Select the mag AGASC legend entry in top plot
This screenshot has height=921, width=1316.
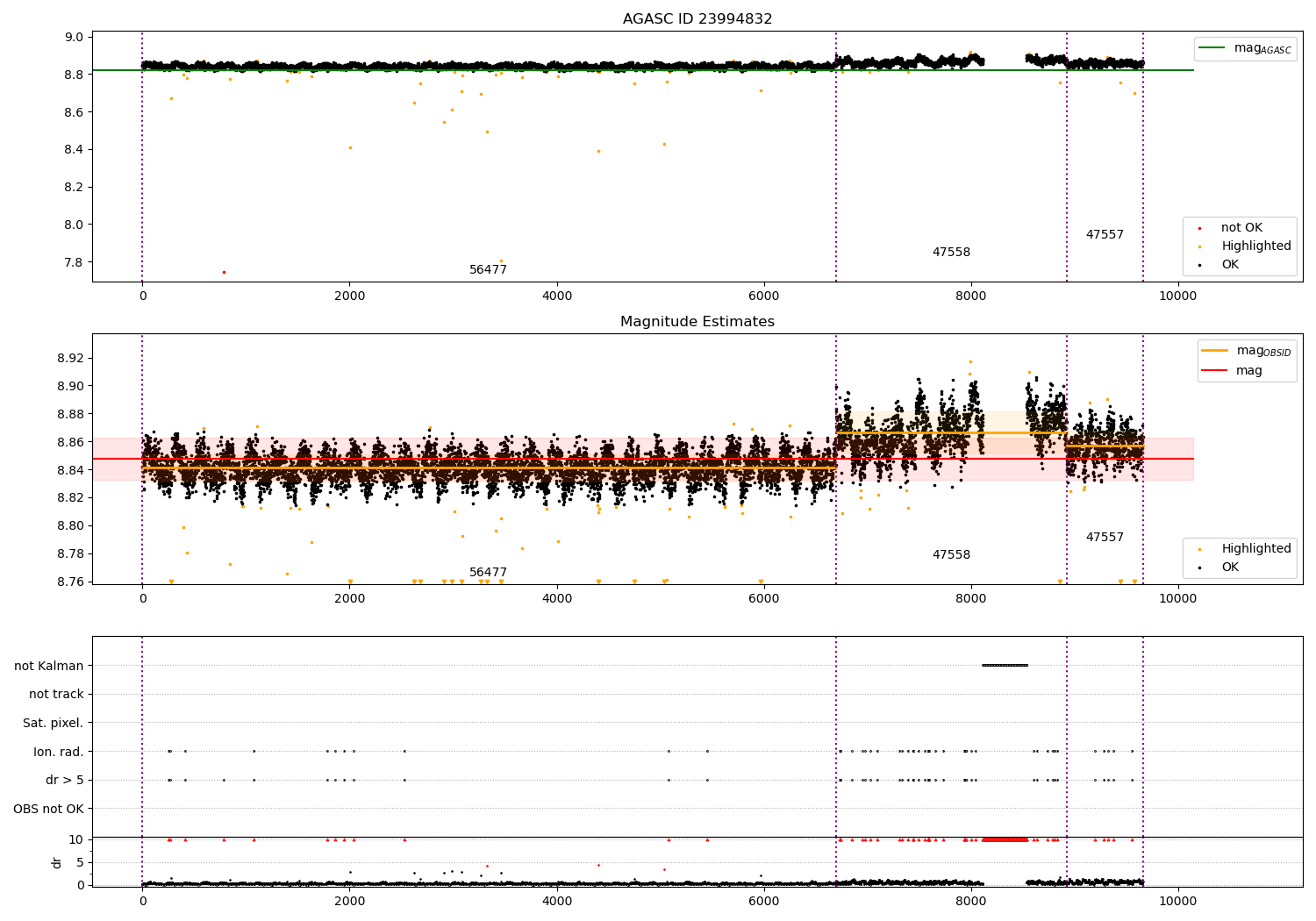[x=1246, y=48]
